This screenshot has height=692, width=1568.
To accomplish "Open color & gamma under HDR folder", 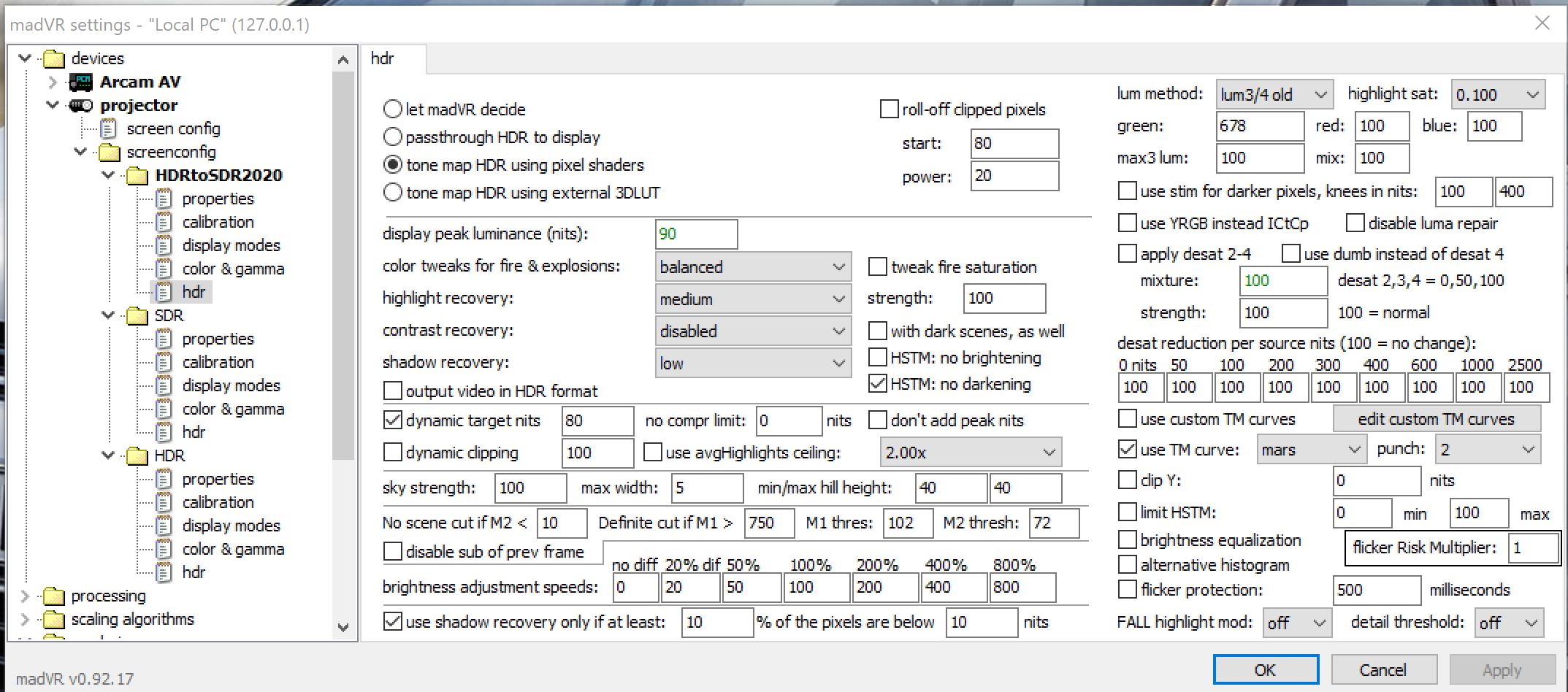I will 232,549.
